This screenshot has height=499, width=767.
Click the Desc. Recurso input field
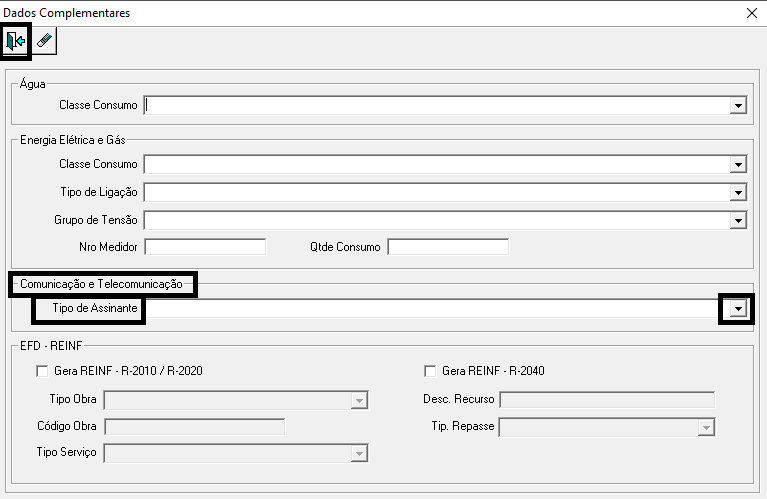coord(607,400)
